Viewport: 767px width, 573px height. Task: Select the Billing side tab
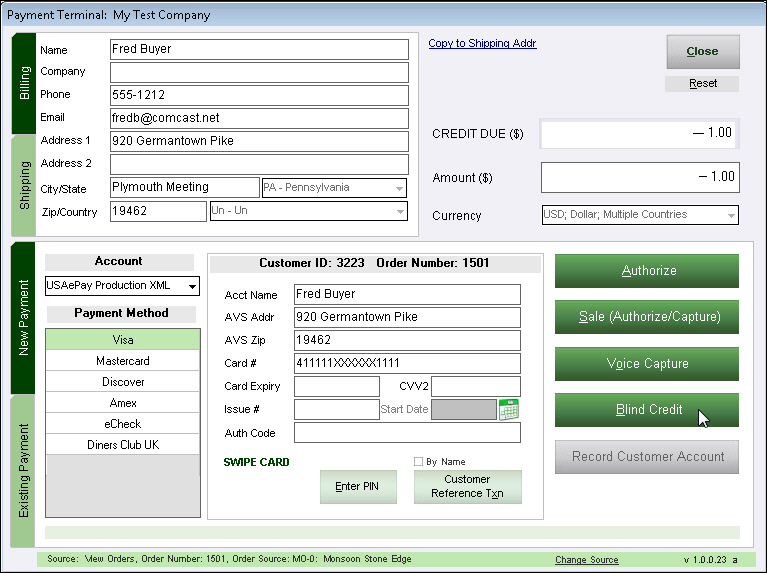24,85
